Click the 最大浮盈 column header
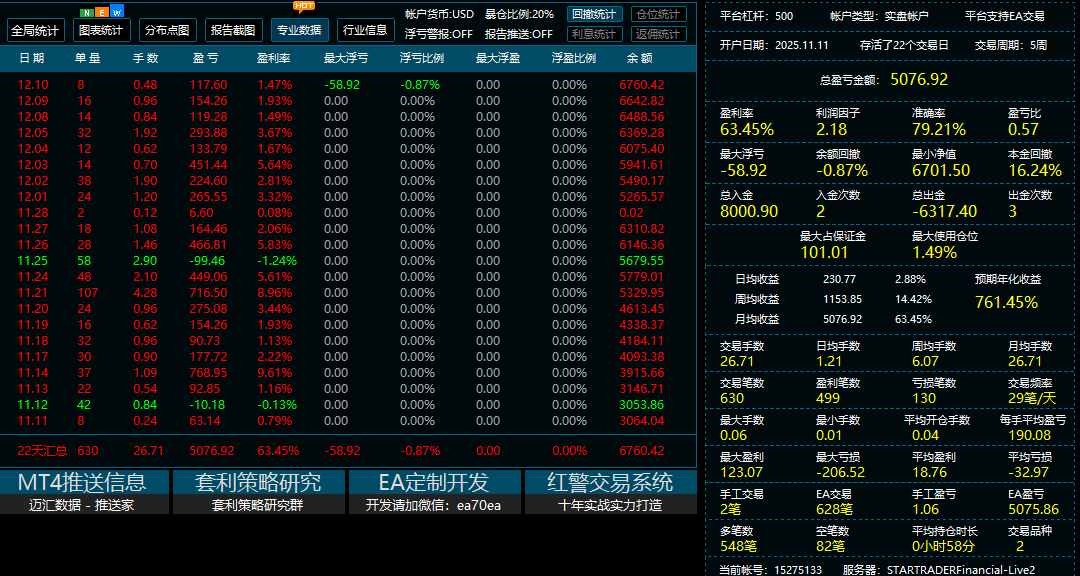Image resolution: width=1080 pixels, height=576 pixels. pyautogui.click(x=498, y=59)
